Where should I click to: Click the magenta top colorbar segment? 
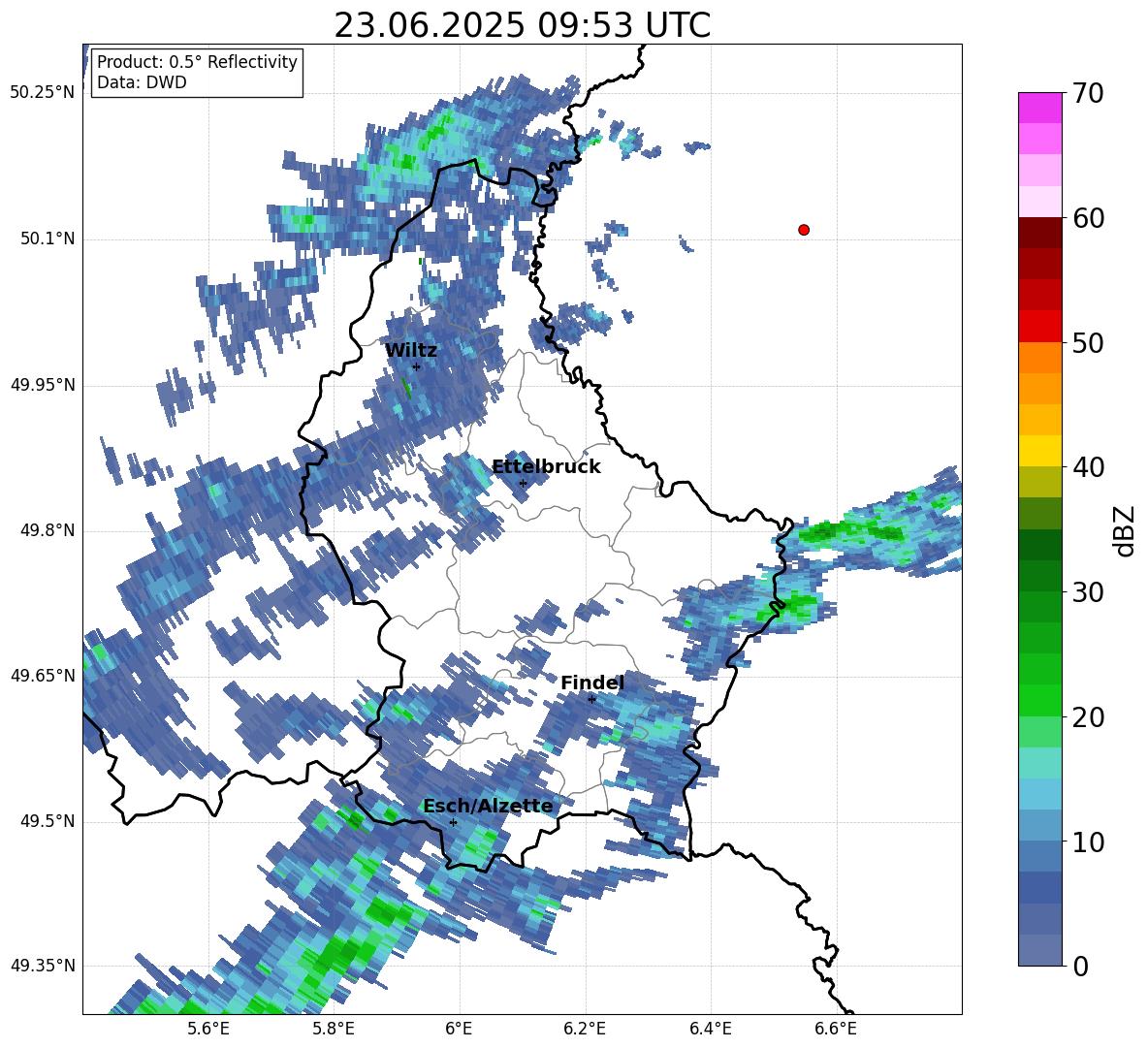1039,108
